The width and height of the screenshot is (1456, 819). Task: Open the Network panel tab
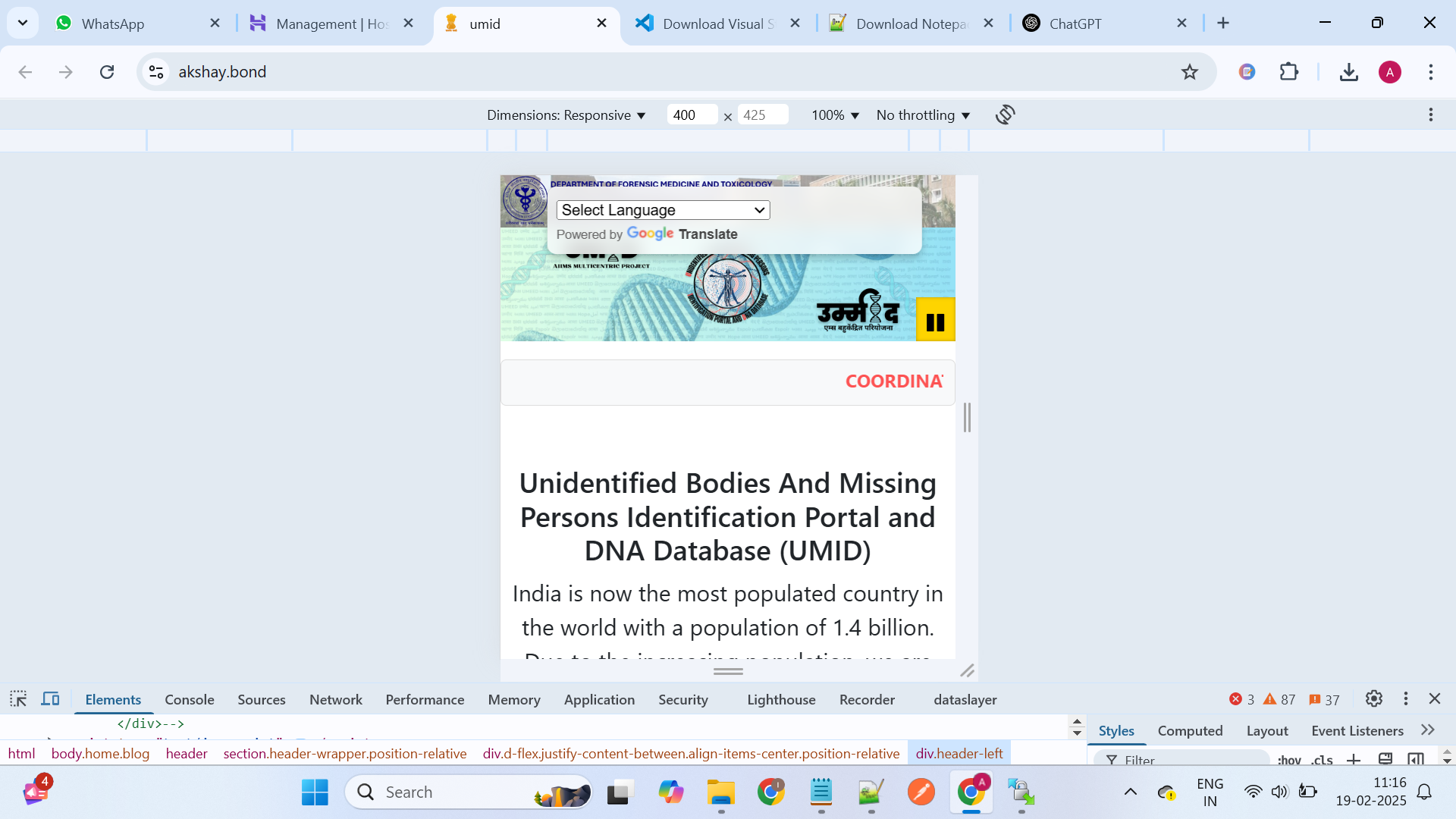click(x=335, y=700)
